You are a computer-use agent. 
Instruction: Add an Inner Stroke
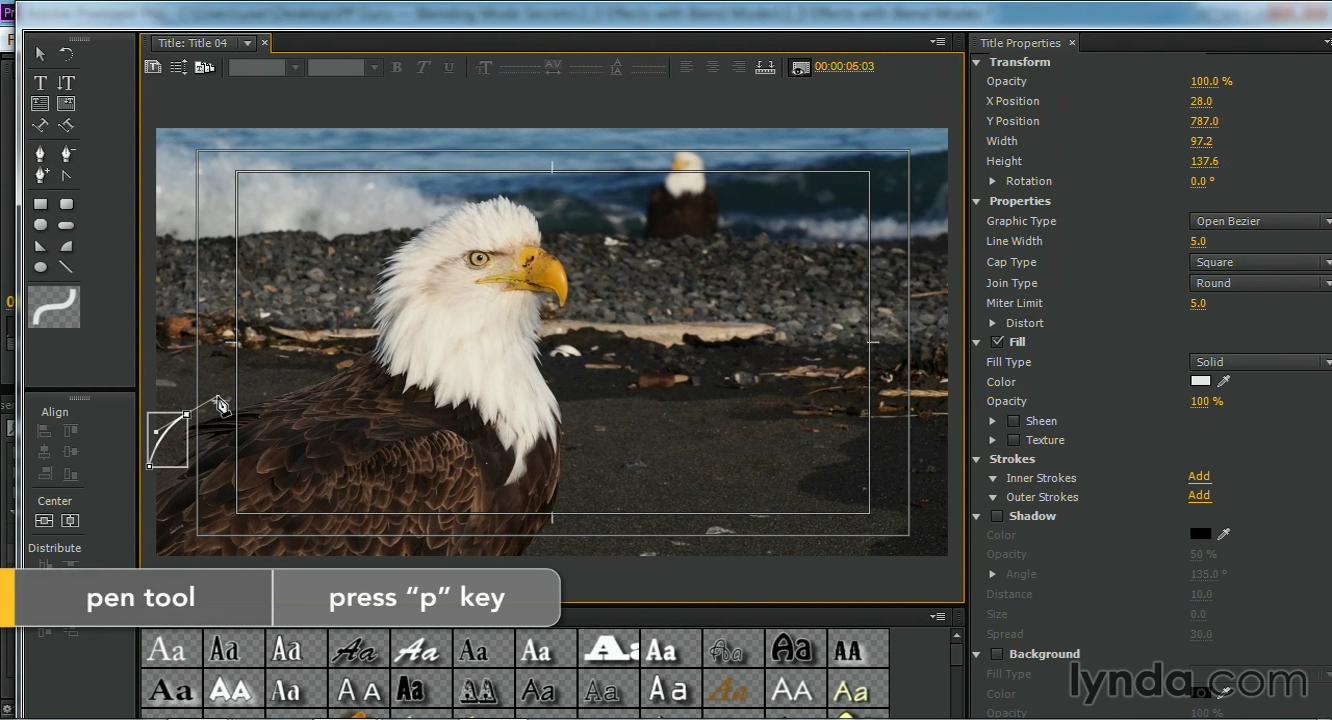(x=1199, y=476)
